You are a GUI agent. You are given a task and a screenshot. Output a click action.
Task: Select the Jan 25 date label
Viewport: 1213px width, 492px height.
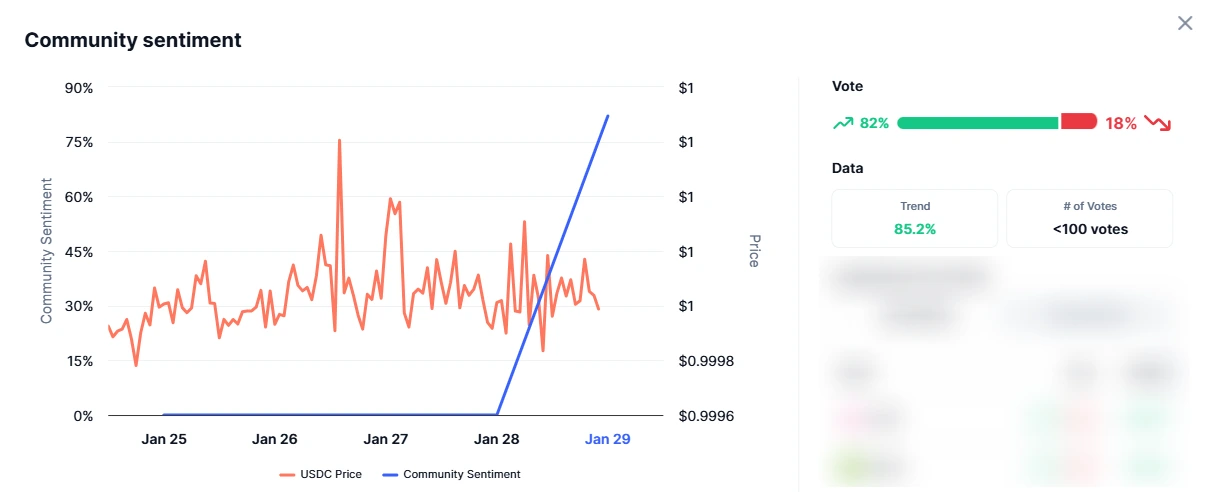164,439
